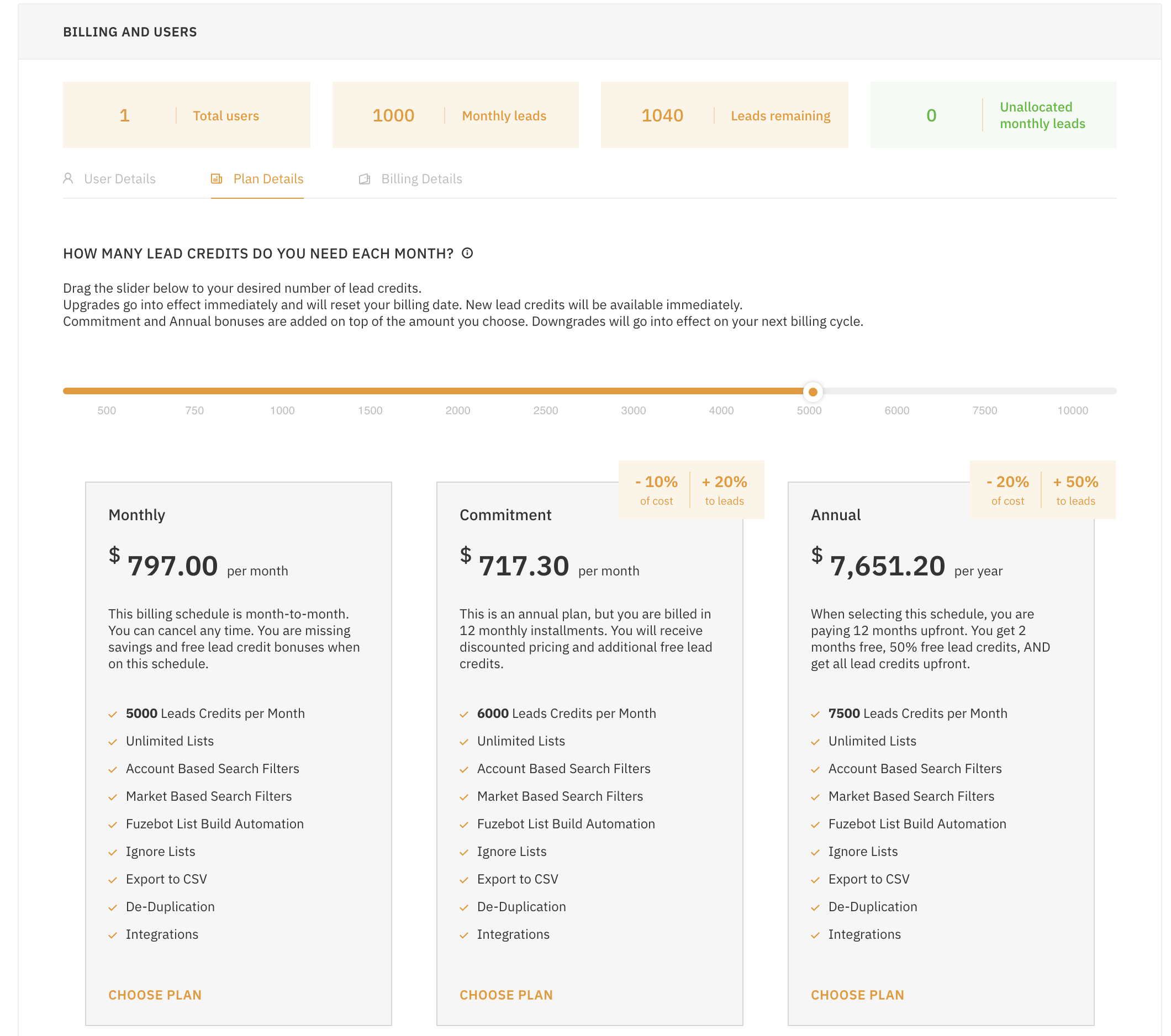Click Monthly plan's De-Duplication checkmark
Image resolution: width=1171 pixels, height=1036 pixels.
(x=113, y=907)
